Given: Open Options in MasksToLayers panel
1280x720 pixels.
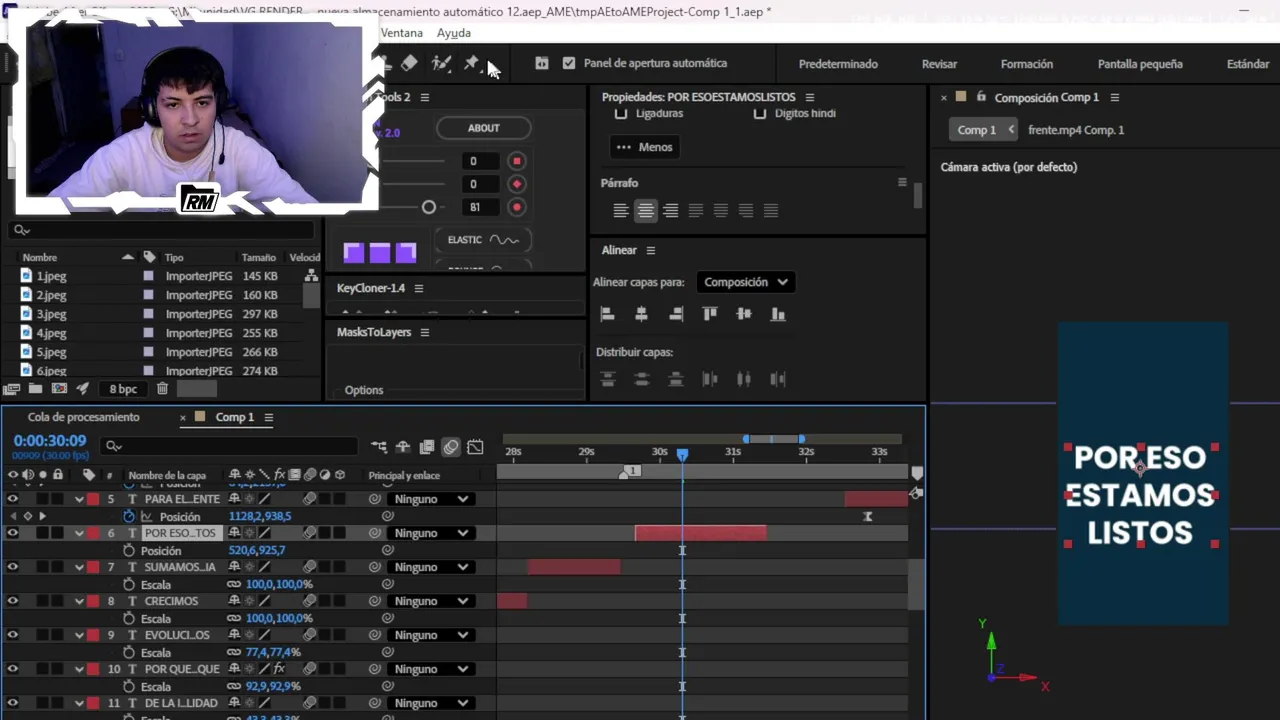Looking at the screenshot, I should click(364, 390).
